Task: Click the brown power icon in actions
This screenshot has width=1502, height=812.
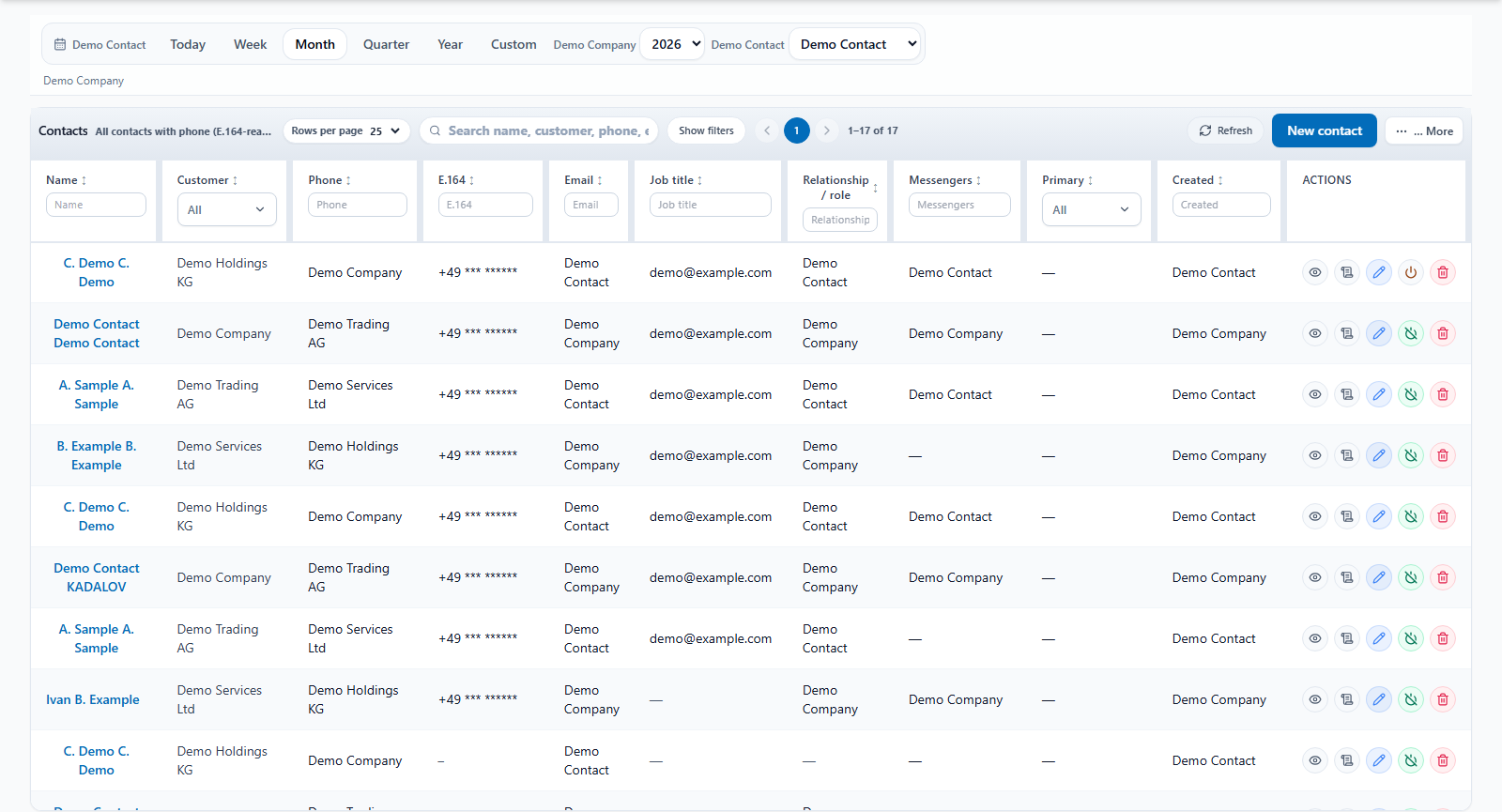Action: pos(1411,272)
